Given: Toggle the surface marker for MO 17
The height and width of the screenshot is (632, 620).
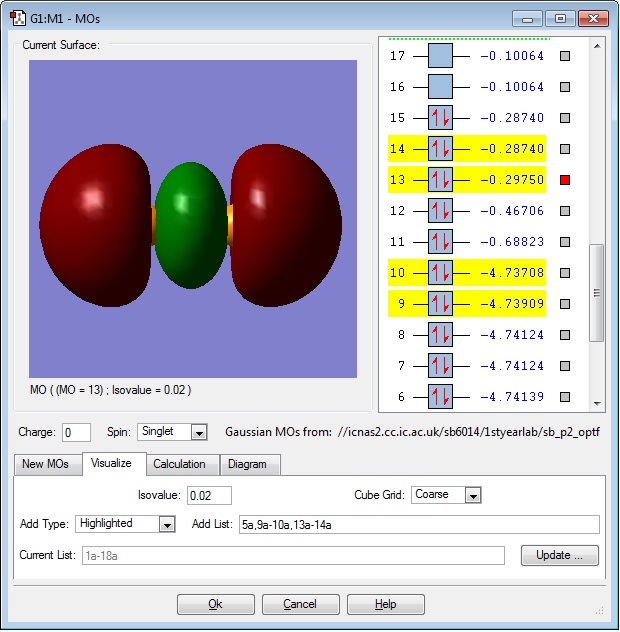Looking at the screenshot, I should click(x=565, y=56).
